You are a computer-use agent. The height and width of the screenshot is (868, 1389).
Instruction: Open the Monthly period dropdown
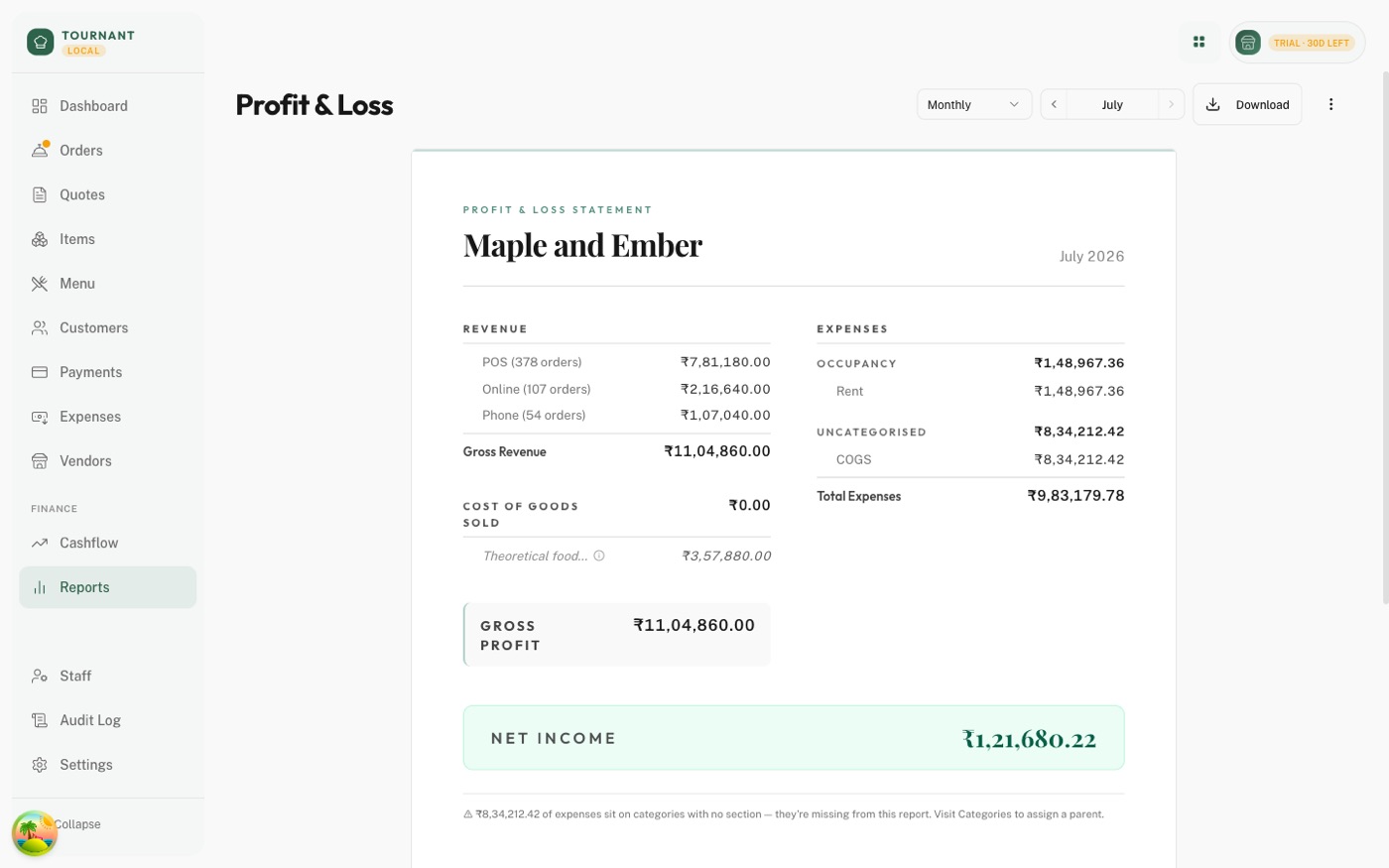974,104
